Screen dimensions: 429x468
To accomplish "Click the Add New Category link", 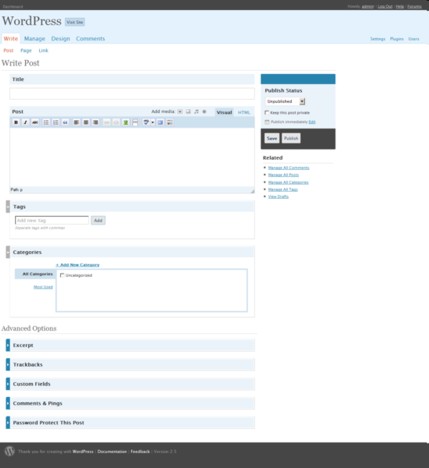I will 78,265.
